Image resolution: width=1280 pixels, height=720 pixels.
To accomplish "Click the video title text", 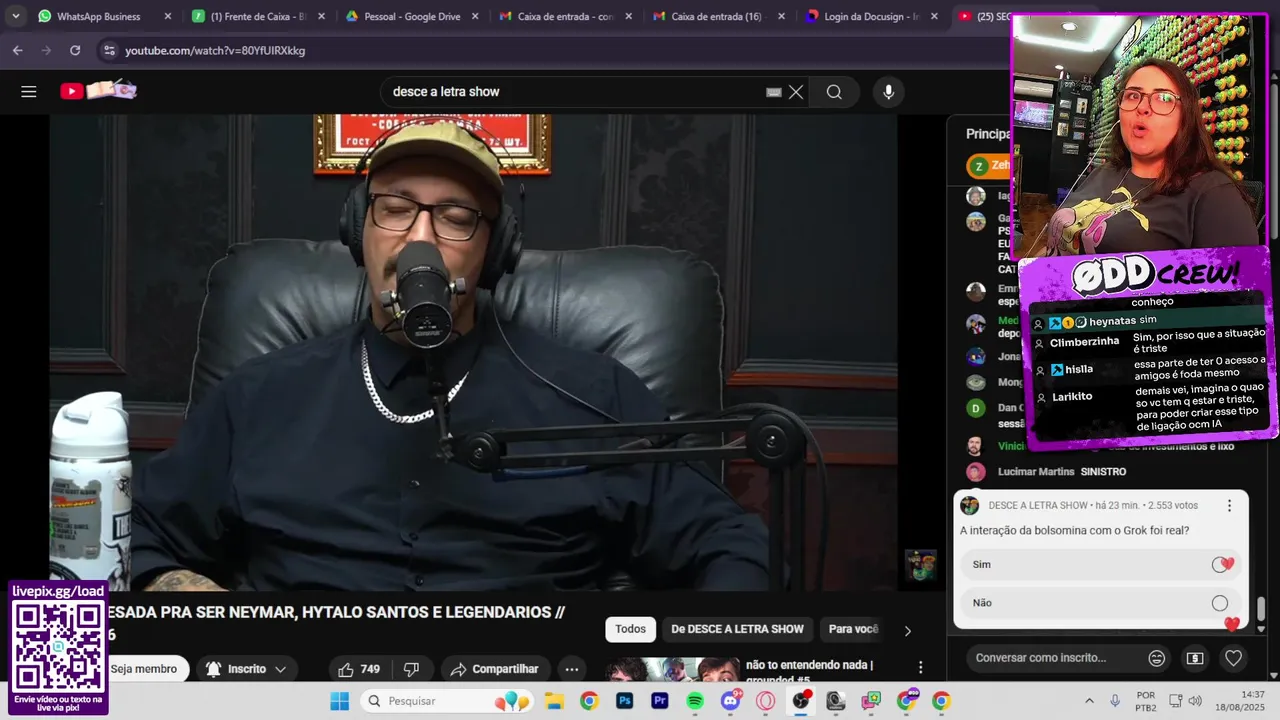I will [x=335, y=622].
